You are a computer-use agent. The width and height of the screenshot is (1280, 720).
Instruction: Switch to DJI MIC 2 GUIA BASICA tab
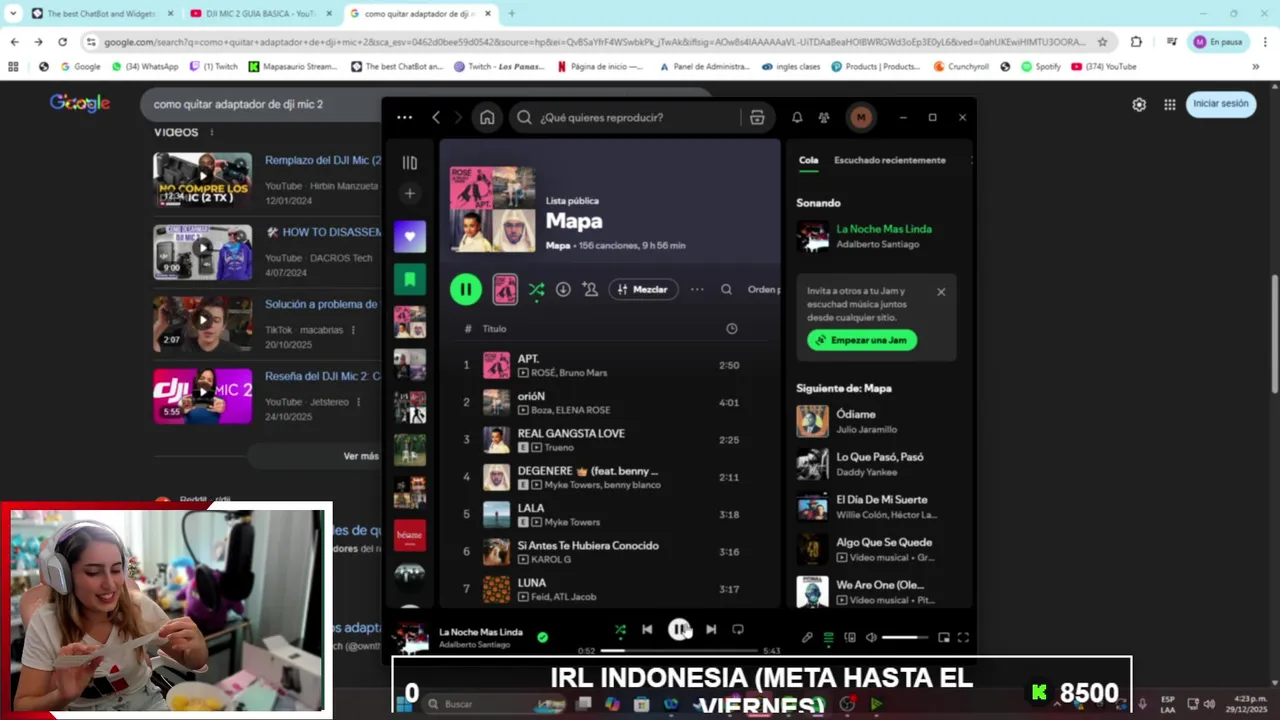tap(260, 14)
